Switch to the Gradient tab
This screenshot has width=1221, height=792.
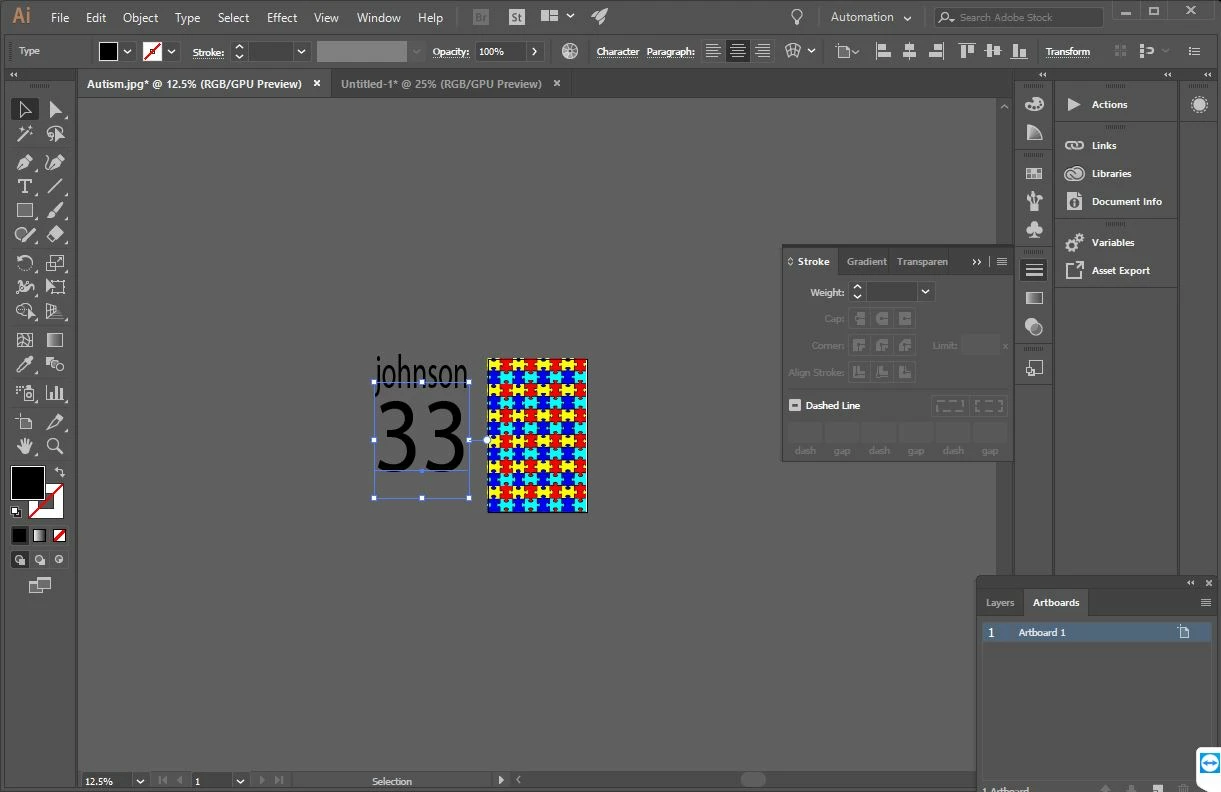point(866,262)
